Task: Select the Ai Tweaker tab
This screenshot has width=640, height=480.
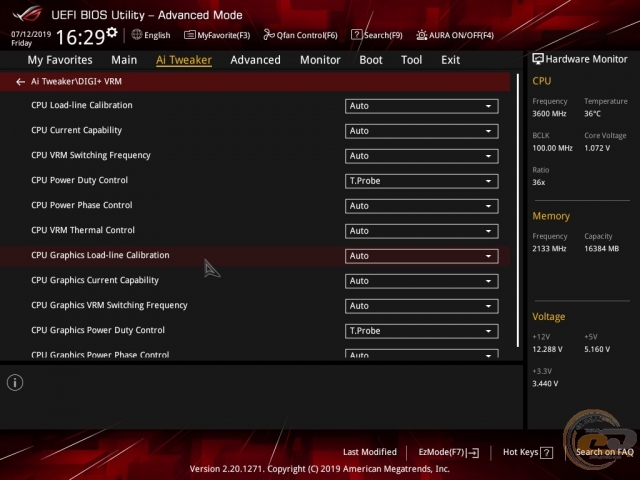Action: pyautogui.click(x=184, y=60)
